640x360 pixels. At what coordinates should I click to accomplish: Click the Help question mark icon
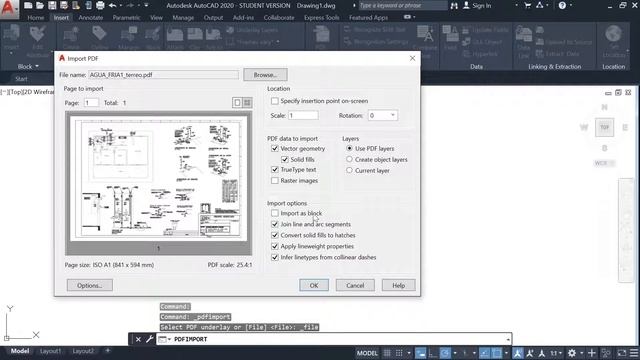pos(562,5)
